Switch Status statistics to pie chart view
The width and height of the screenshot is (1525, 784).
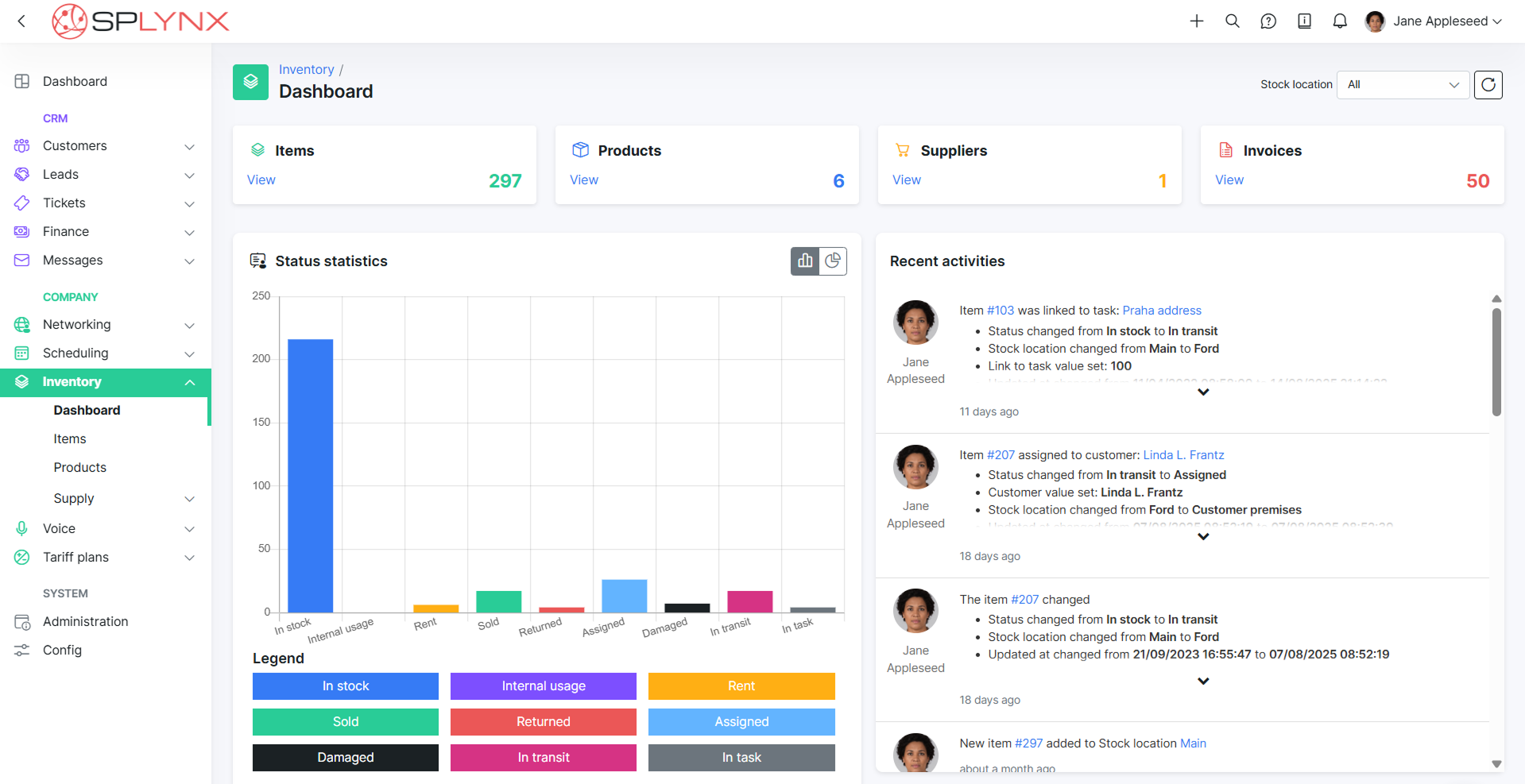pos(833,261)
